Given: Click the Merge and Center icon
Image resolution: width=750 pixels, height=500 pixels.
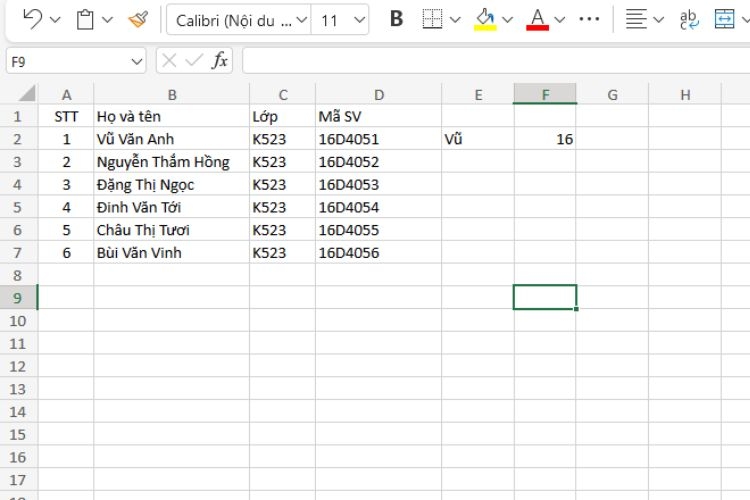Looking at the screenshot, I should tap(724, 20).
